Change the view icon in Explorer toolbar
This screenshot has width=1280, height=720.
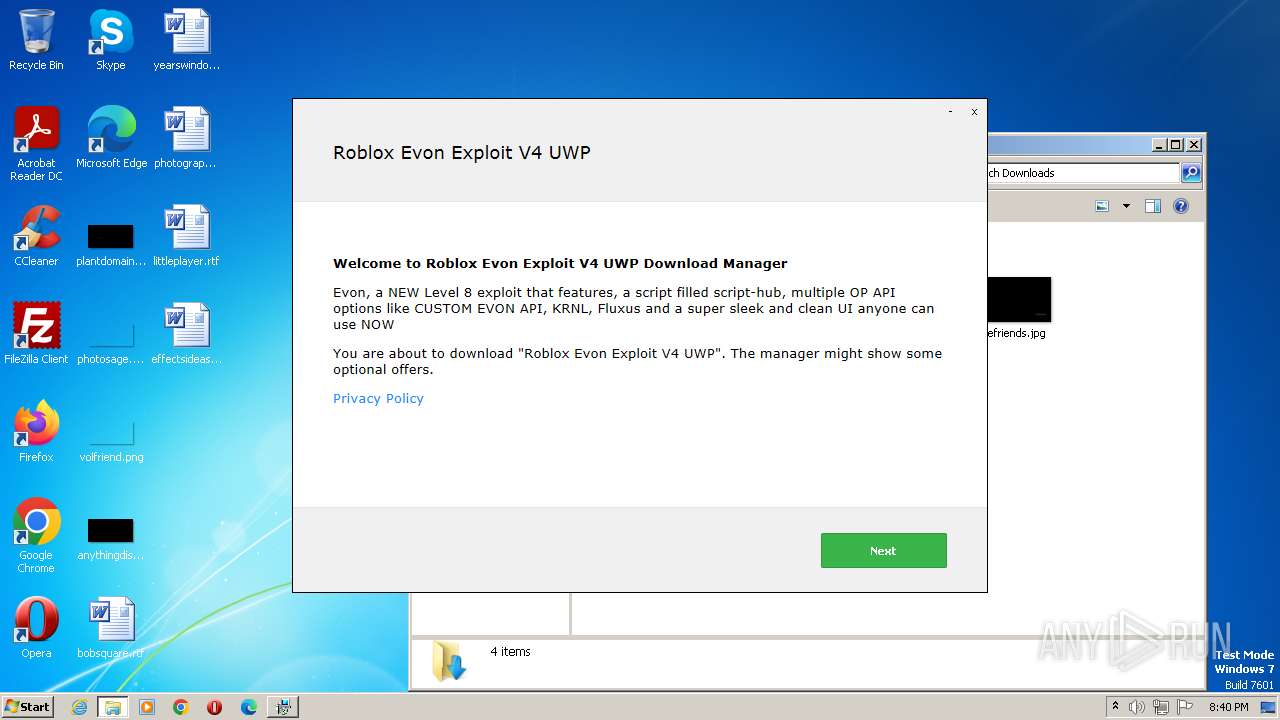1102,206
